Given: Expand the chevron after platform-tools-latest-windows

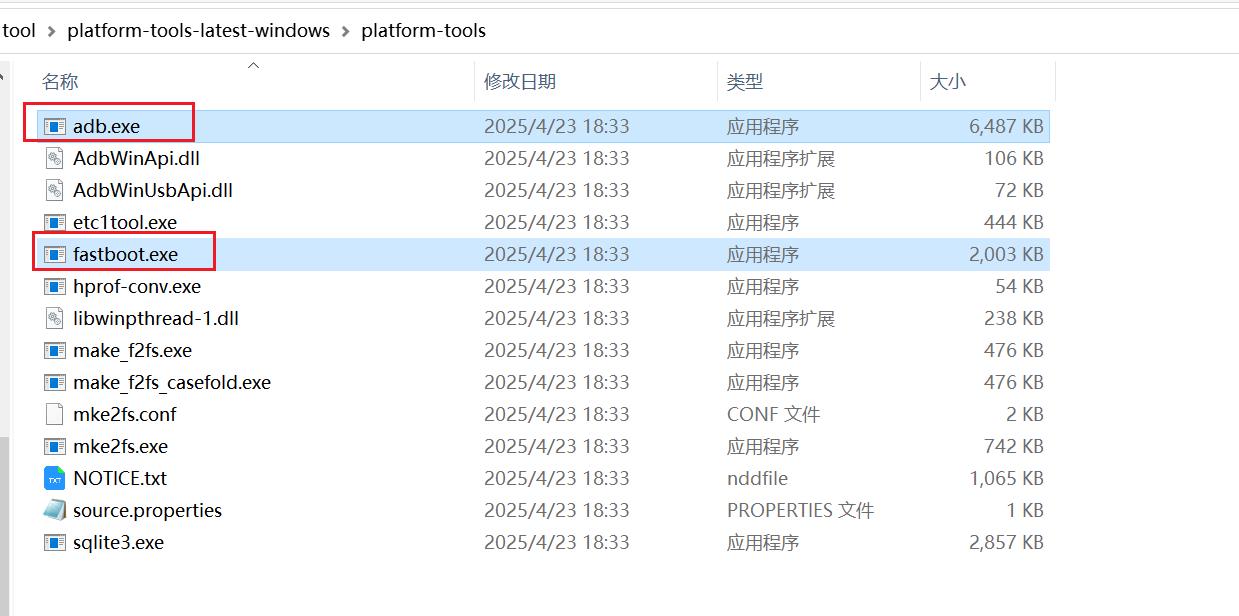Looking at the screenshot, I should tap(344, 30).
